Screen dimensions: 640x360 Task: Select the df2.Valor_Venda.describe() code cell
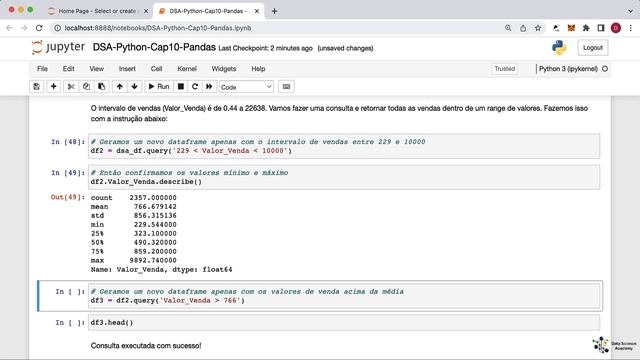[344, 177]
